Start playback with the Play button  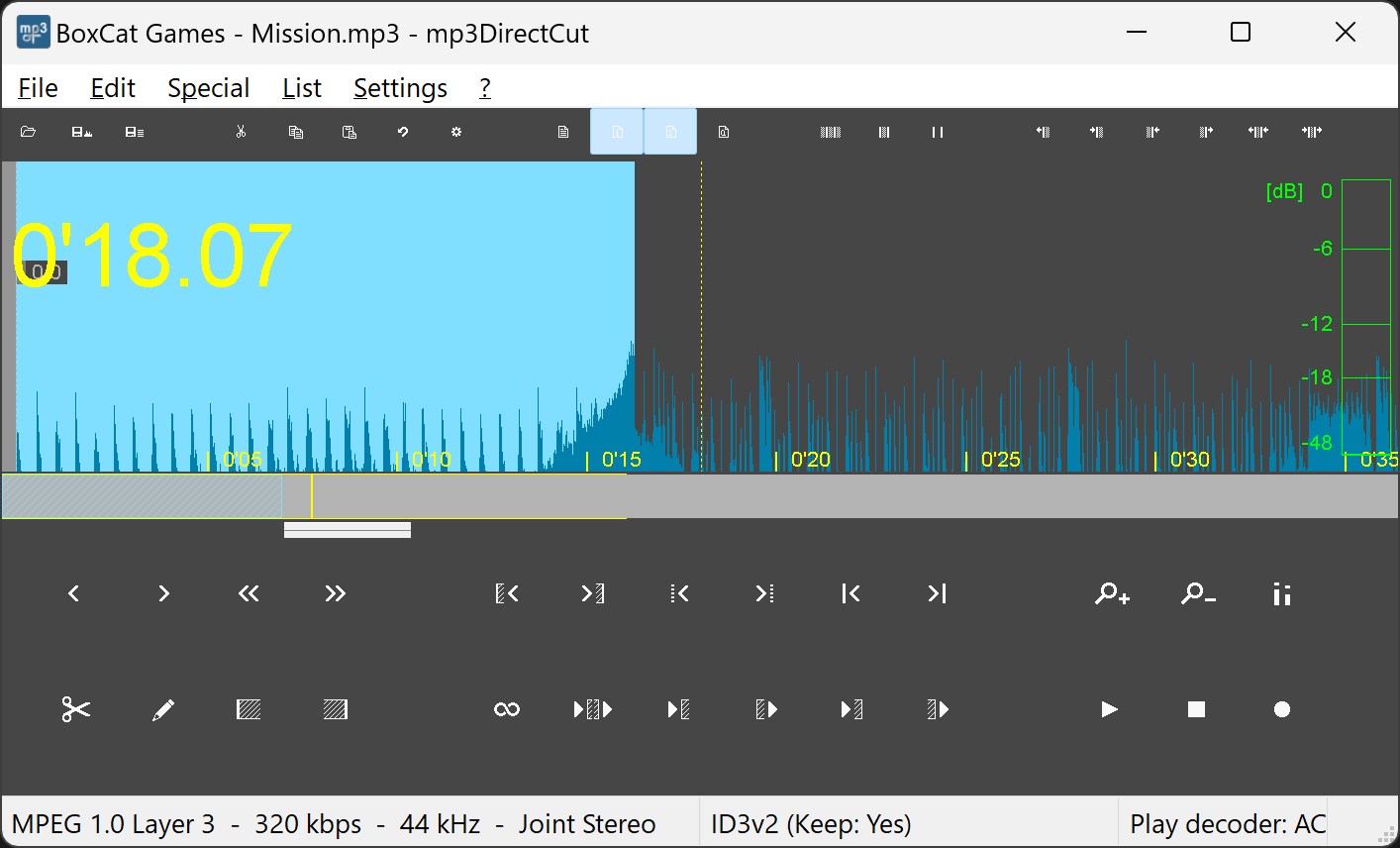click(x=1110, y=709)
